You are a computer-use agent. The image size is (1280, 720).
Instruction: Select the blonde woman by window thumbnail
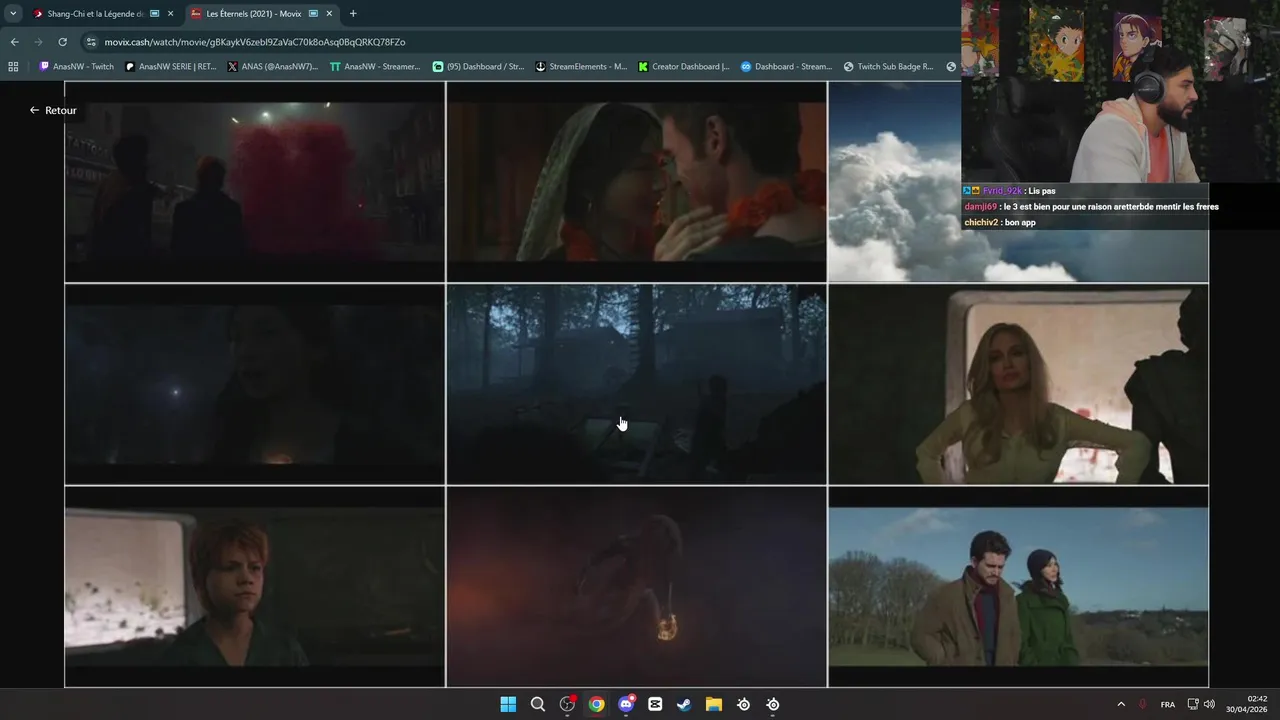1018,384
